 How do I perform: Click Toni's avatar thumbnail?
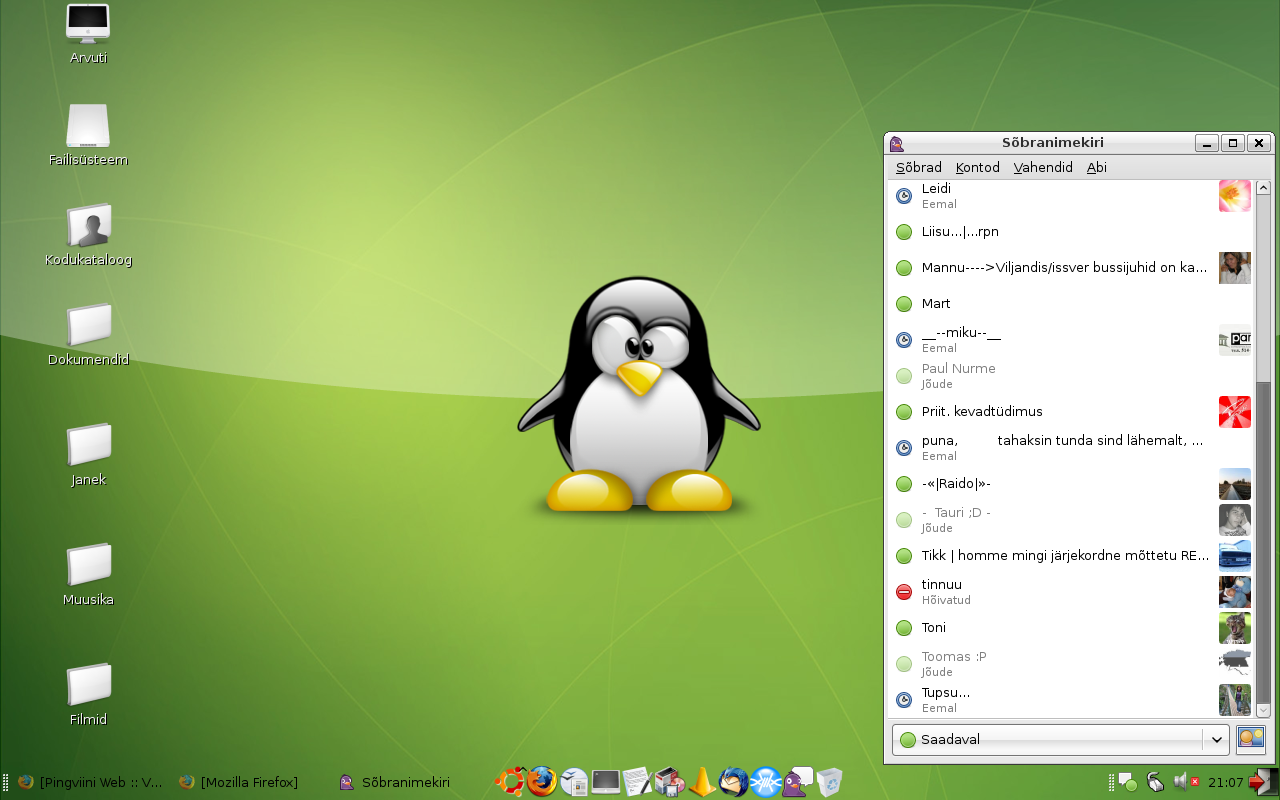tap(1235, 628)
